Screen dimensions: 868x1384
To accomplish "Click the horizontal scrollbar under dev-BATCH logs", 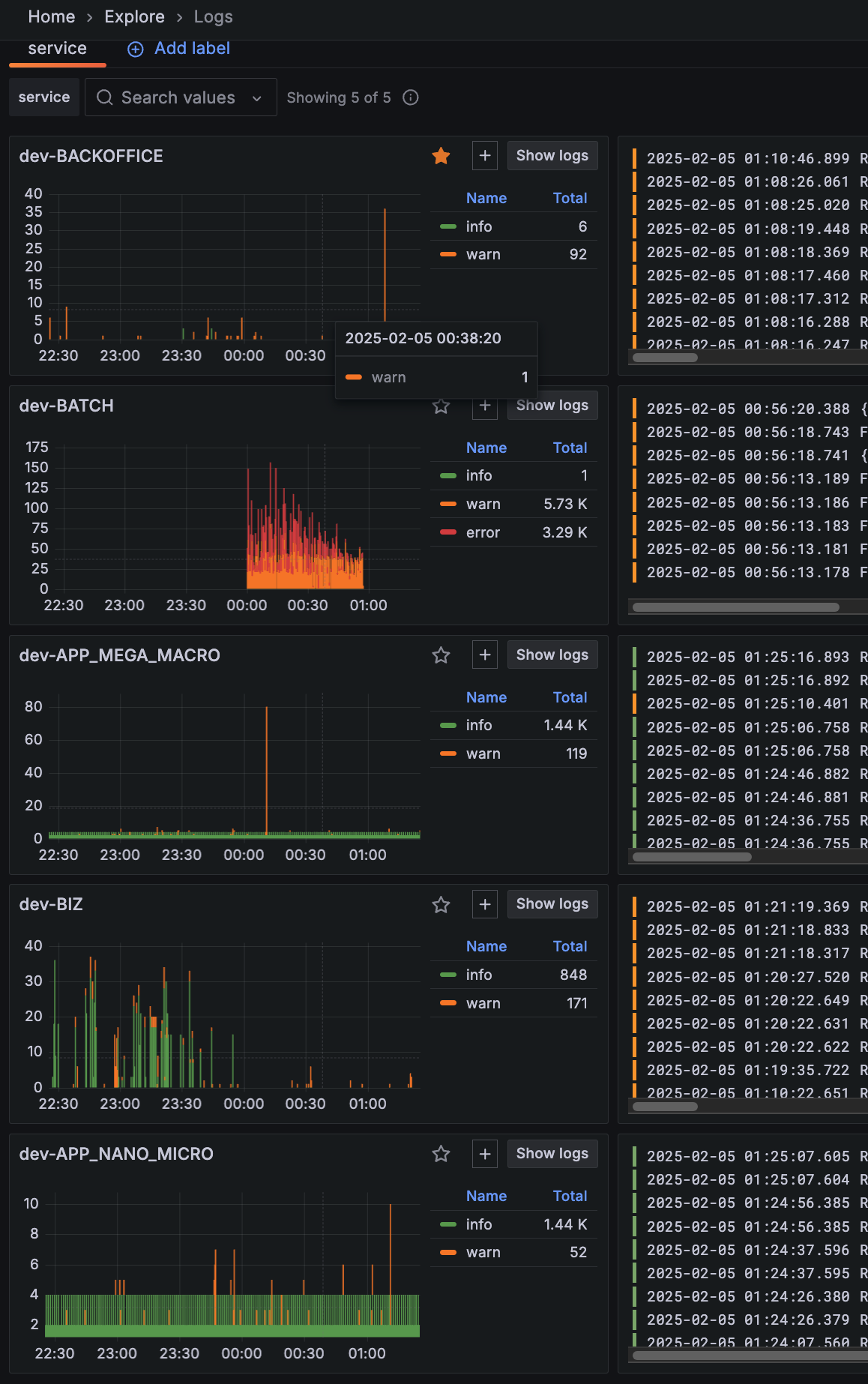I will [735, 607].
